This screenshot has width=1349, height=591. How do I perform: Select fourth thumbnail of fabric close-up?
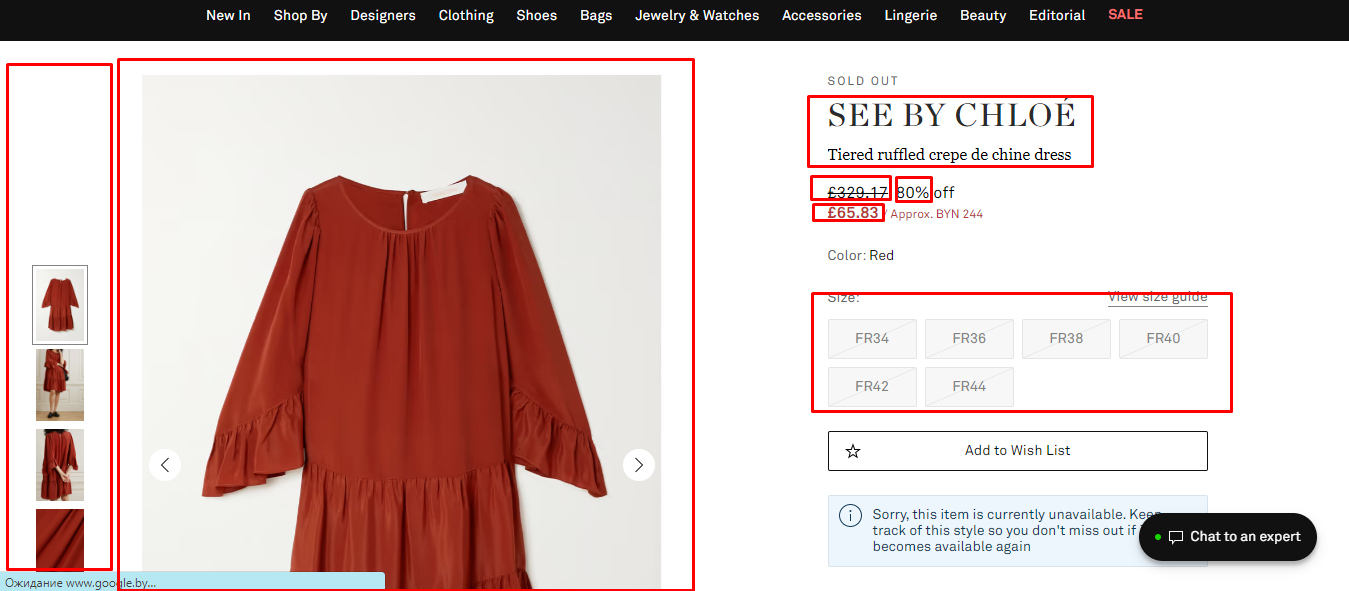(x=60, y=540)
